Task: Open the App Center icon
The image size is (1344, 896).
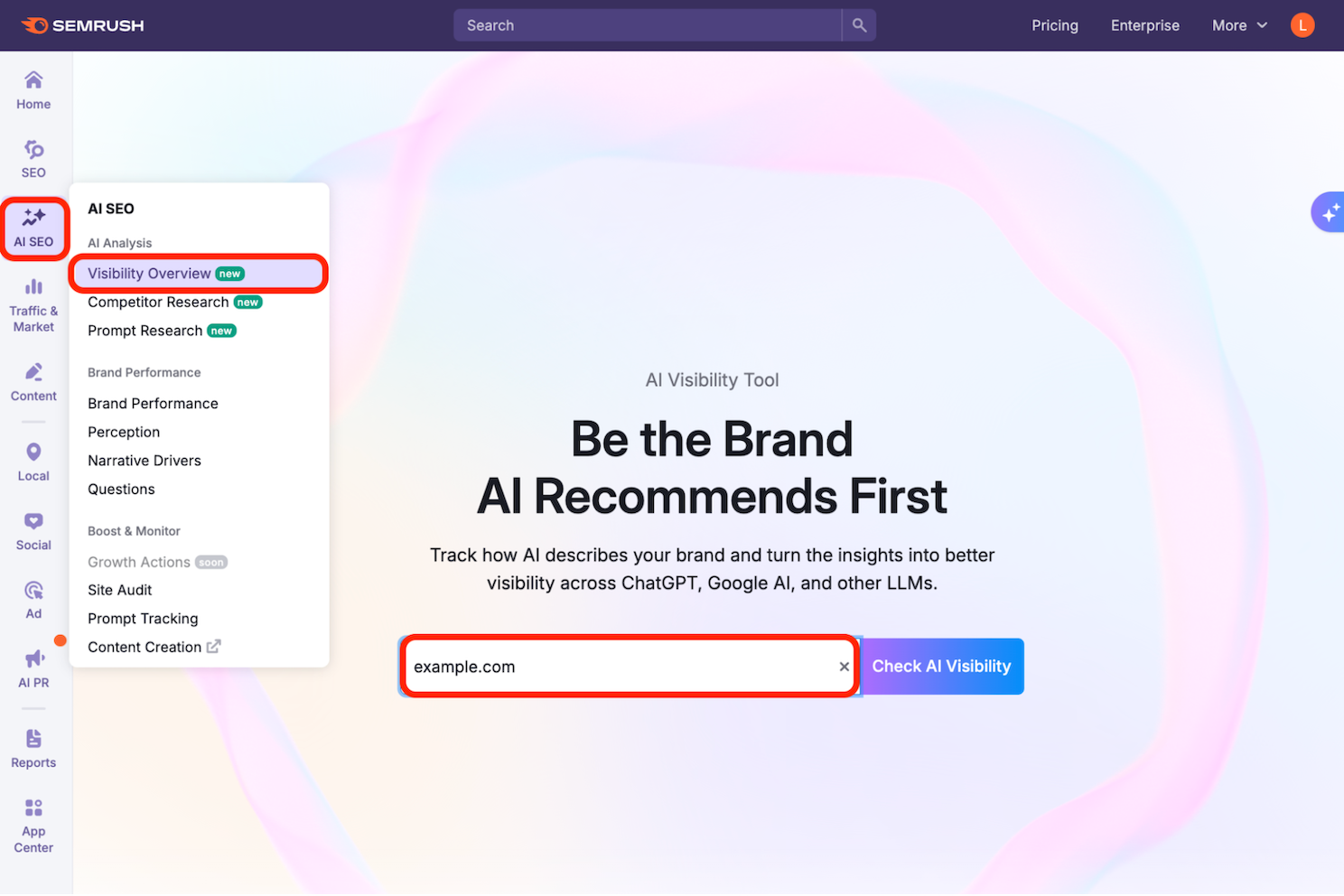Action: (33, 825)
